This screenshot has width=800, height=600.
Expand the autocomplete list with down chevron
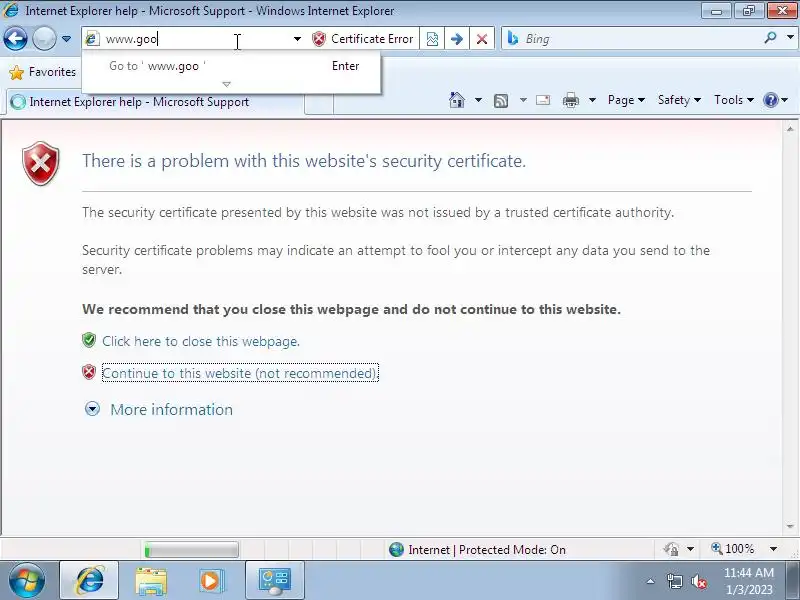[227, 84]
